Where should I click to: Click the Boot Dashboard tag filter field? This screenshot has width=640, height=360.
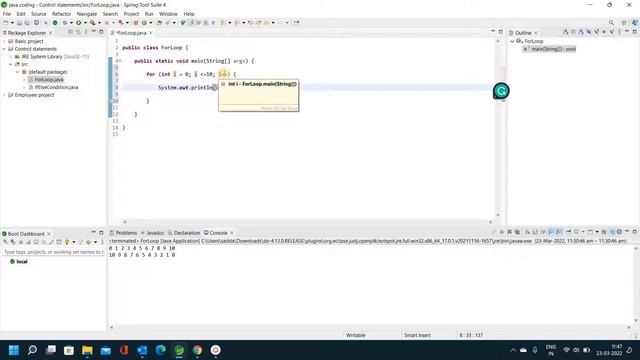(53, 252)
